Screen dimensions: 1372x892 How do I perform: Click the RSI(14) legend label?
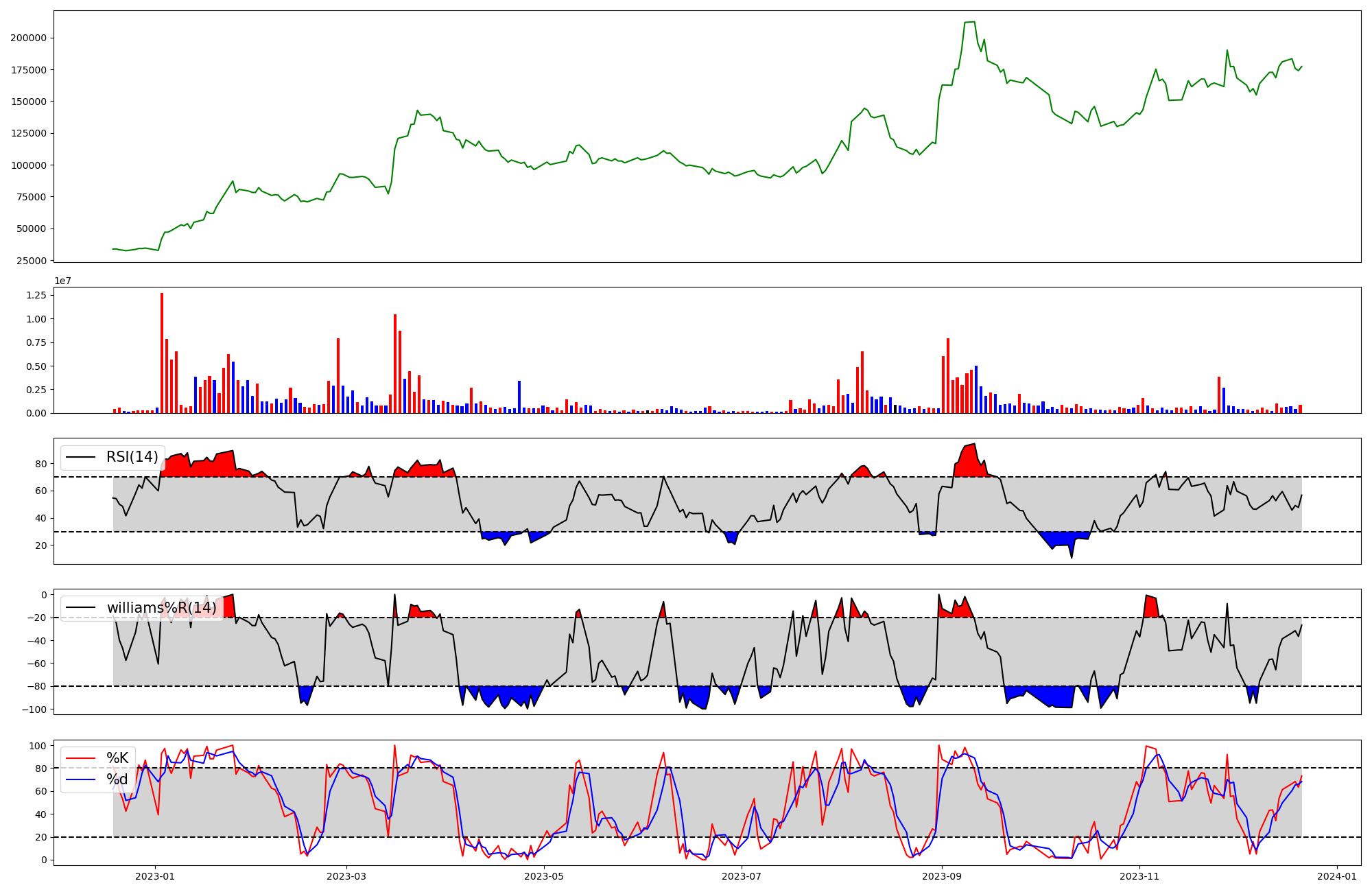coord(132,457)
